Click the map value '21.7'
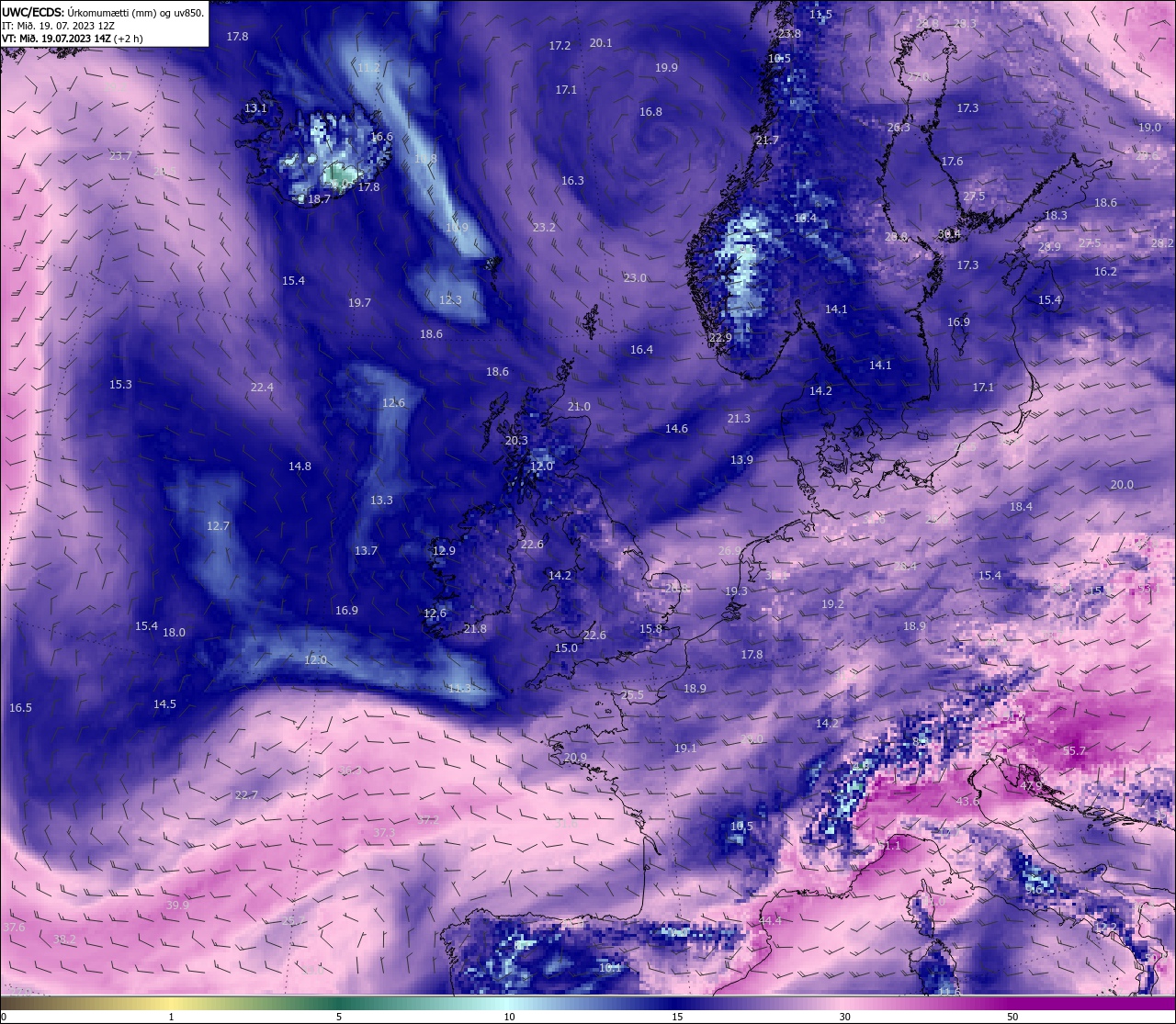Viewport: 1176px width, 1024px height. pyautogui.click(x=766, y=140)
